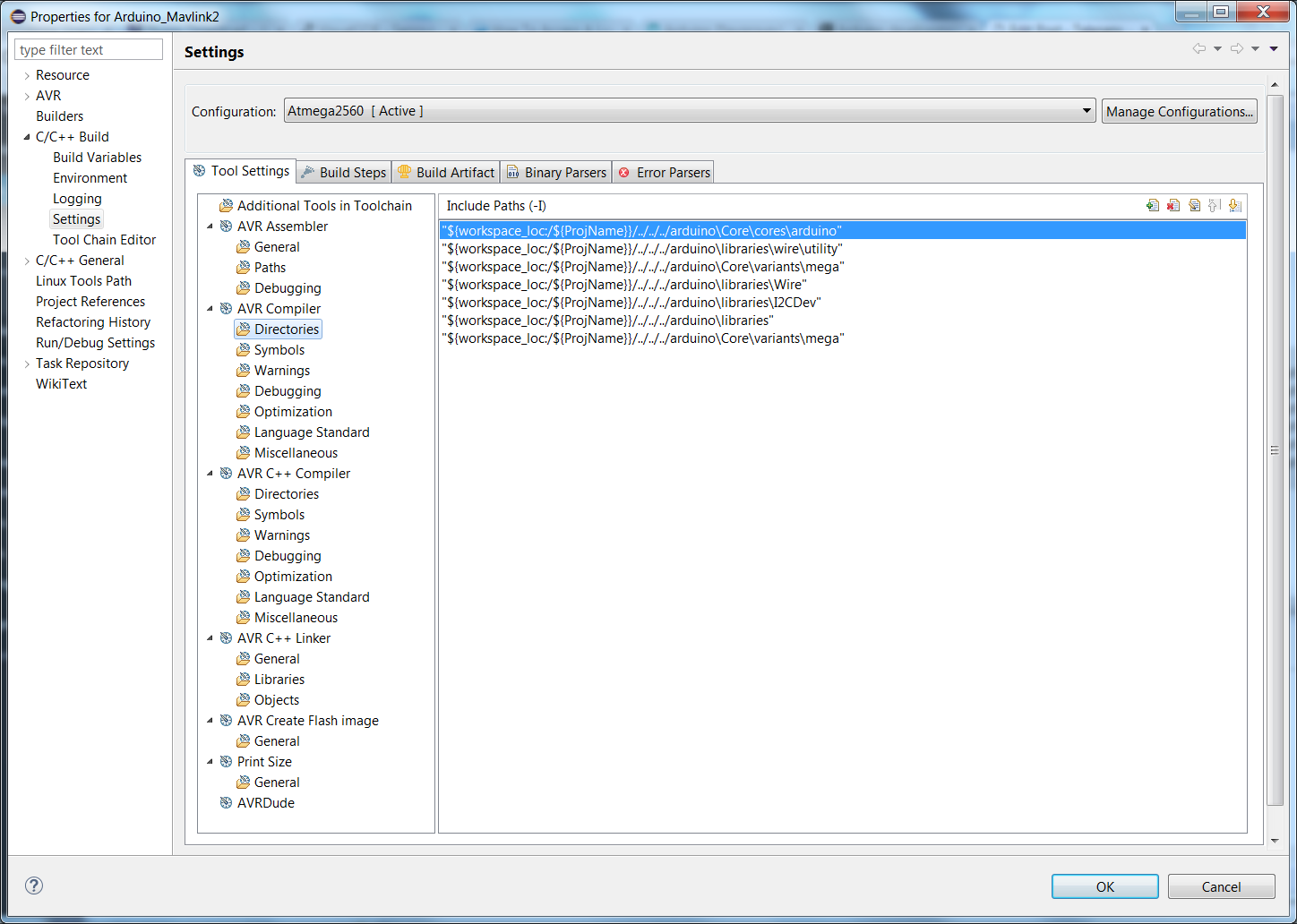Move the selected include path down
1297x924 pixels.
(1235, 206)
